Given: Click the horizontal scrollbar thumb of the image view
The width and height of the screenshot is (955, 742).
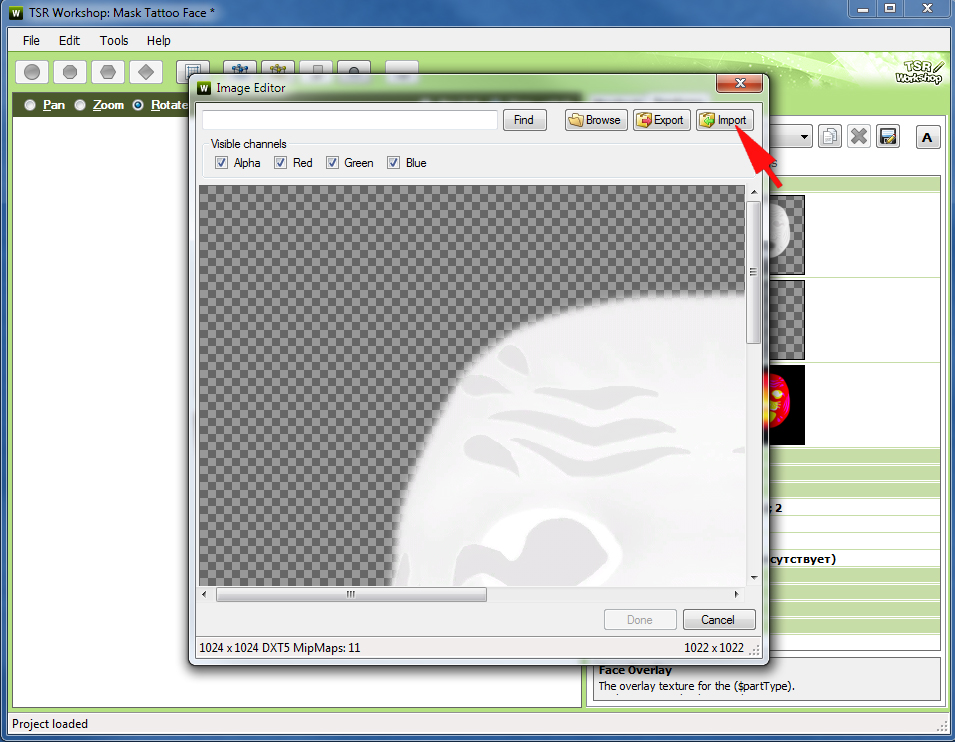Looking at the screenshot, I should pyautogui.click(x=351, y=594).
